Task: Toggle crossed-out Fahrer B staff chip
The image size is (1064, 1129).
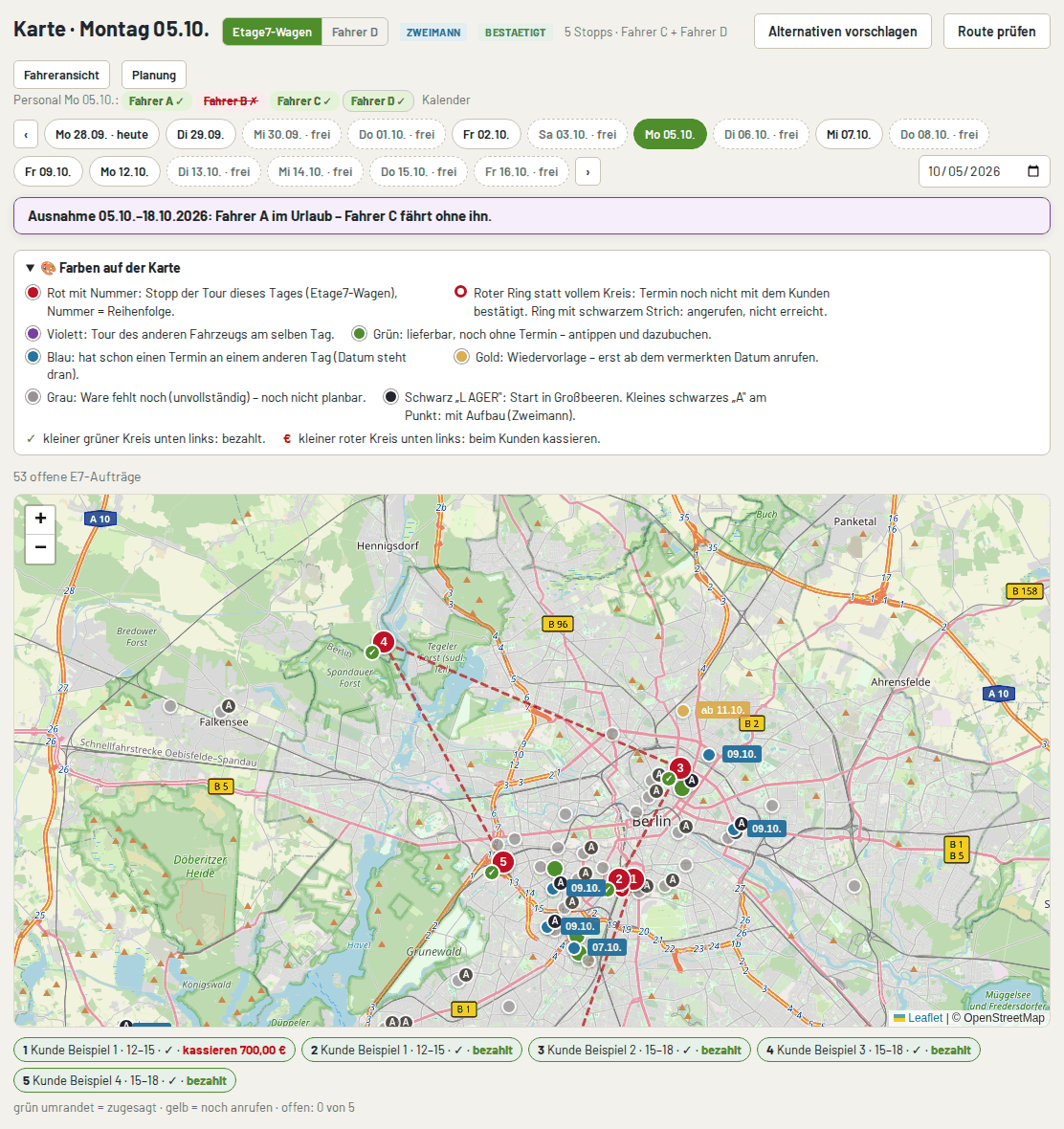Action: [x=231, y=100]
